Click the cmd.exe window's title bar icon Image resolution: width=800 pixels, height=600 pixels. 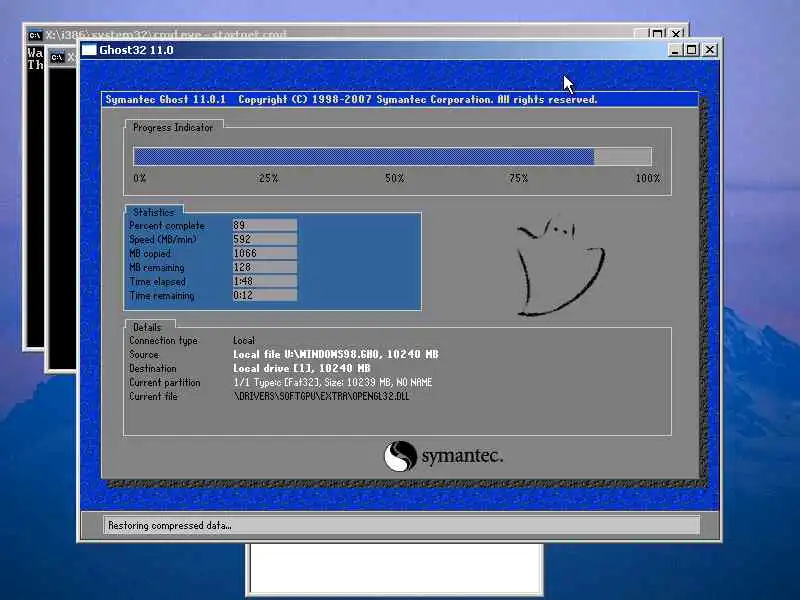35,35
